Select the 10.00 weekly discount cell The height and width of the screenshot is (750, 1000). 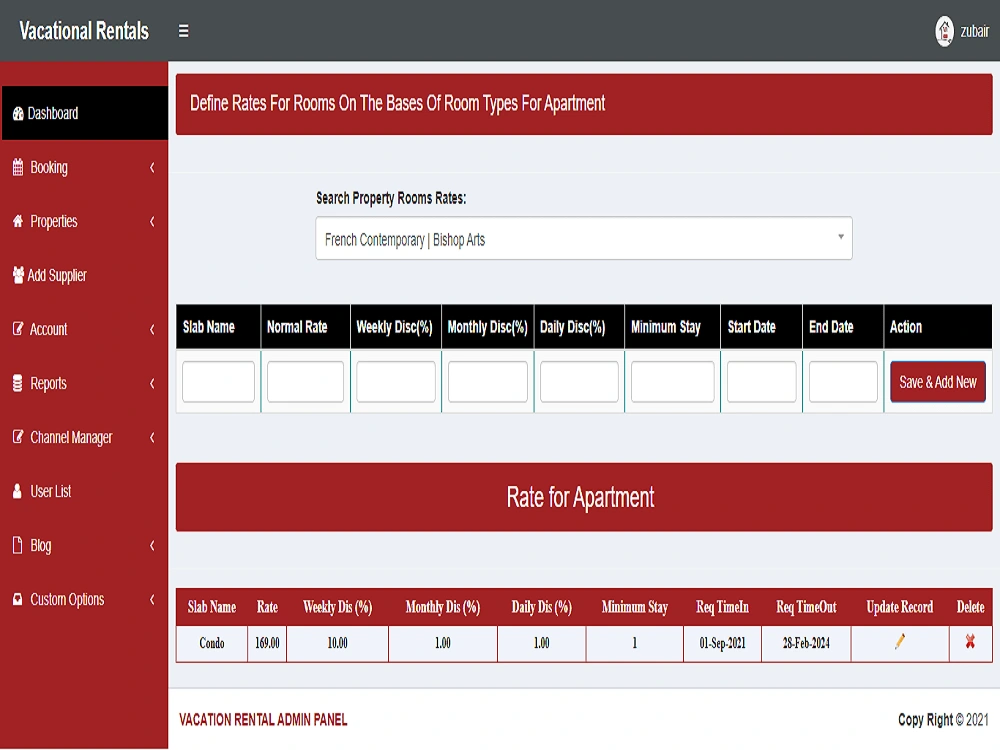pyautogui.click(x=337, y=643)
